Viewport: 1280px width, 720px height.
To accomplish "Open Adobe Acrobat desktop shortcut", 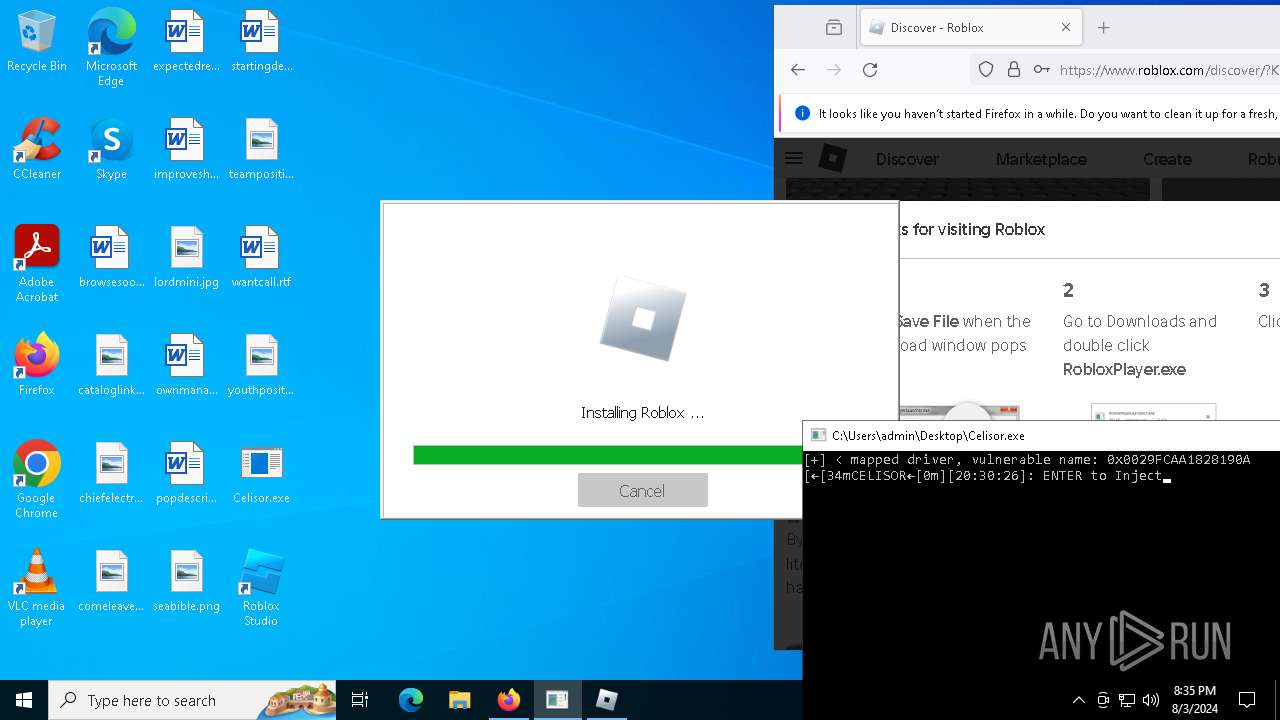I will pyautogui.click(x=37, y=264).
